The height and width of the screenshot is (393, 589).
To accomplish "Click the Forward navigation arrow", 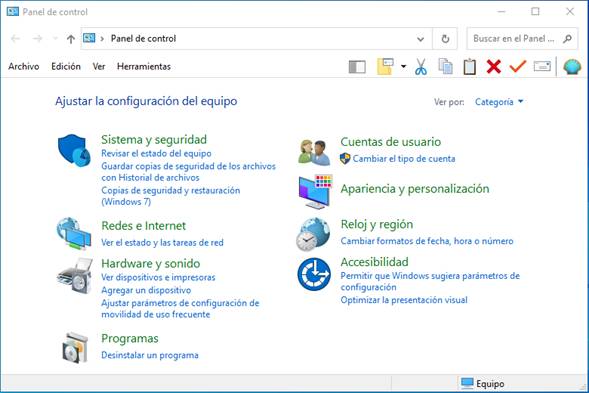I will pos(38,38).
